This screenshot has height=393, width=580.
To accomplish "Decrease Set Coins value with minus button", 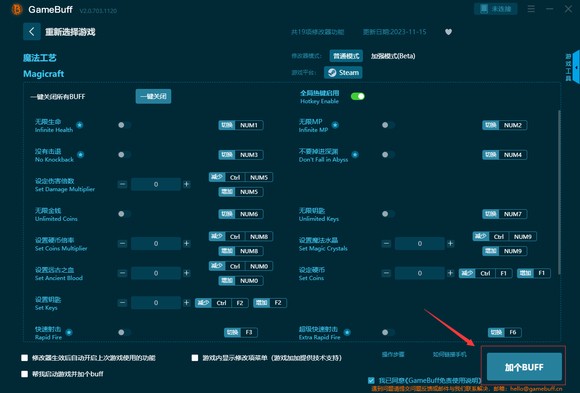I will pos(386,273).
